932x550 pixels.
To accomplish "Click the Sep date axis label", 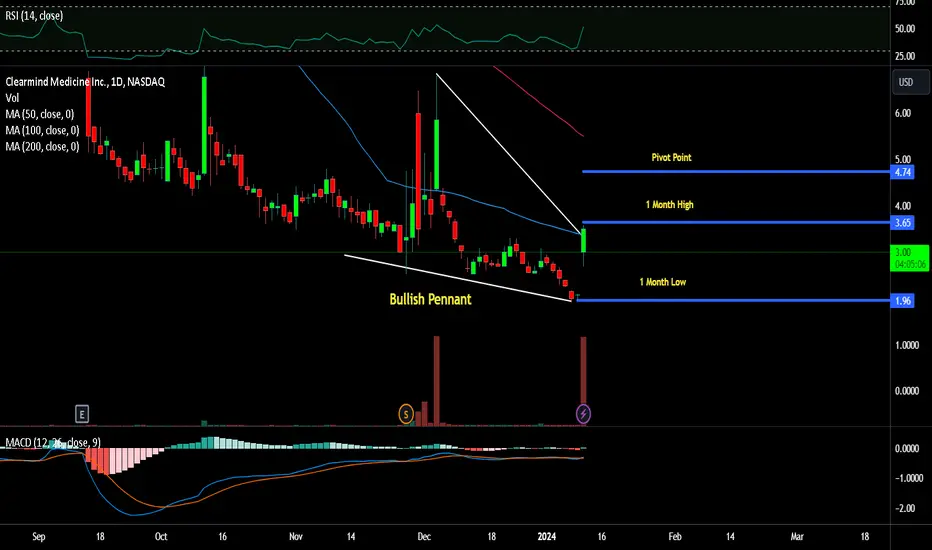I will [38, 536].
